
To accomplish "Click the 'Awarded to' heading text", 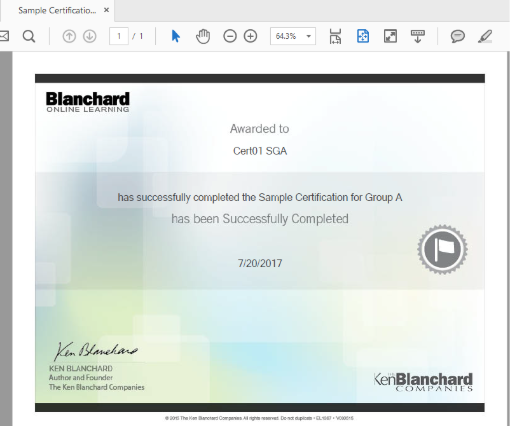I will click(x=259, y=129).
